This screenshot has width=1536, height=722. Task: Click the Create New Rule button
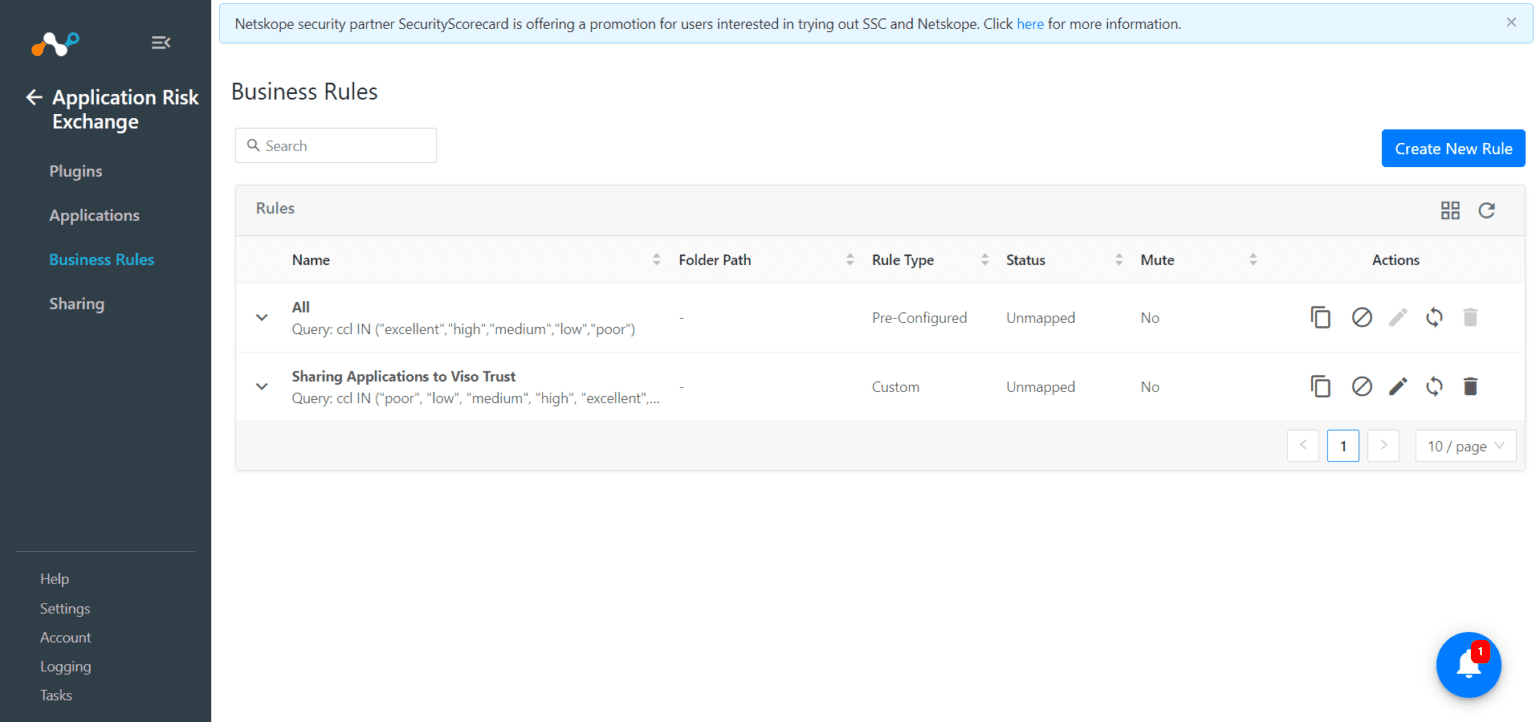point(1453,148)
